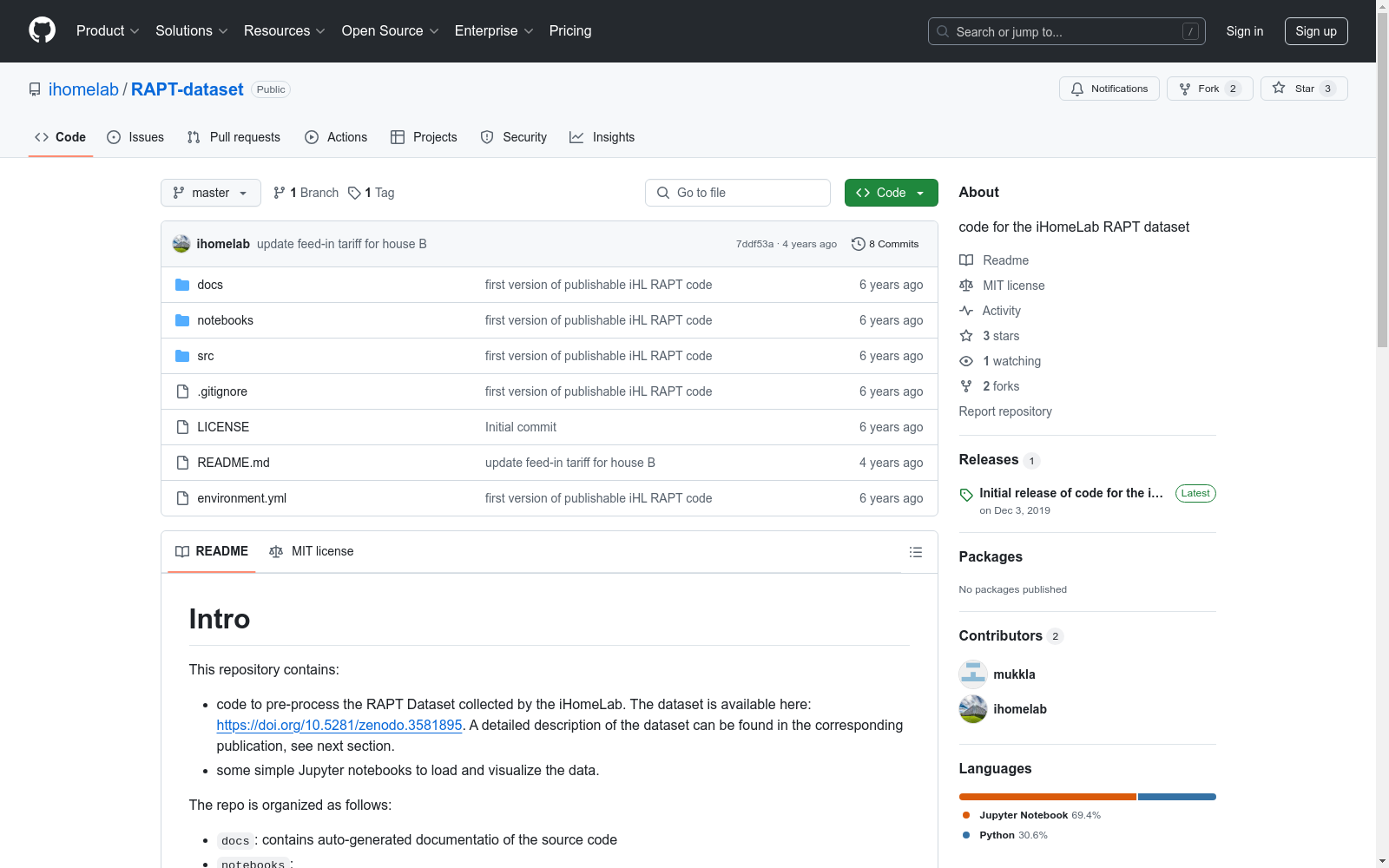Image resolution: width=1389 pixels, height=868 pixels.
Task: Click the GitHub logo icon
Action: 42,30
